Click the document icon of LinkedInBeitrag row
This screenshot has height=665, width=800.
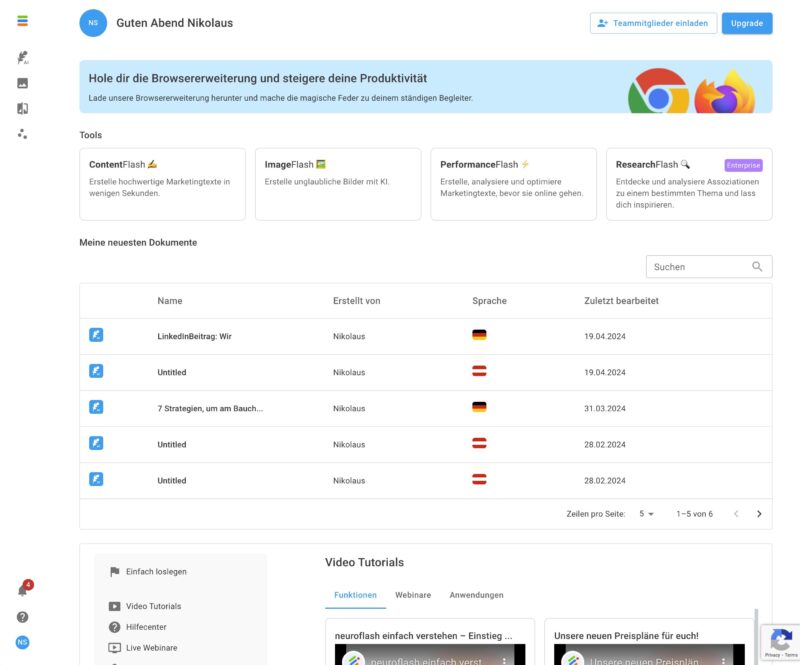tap(96, 335)
